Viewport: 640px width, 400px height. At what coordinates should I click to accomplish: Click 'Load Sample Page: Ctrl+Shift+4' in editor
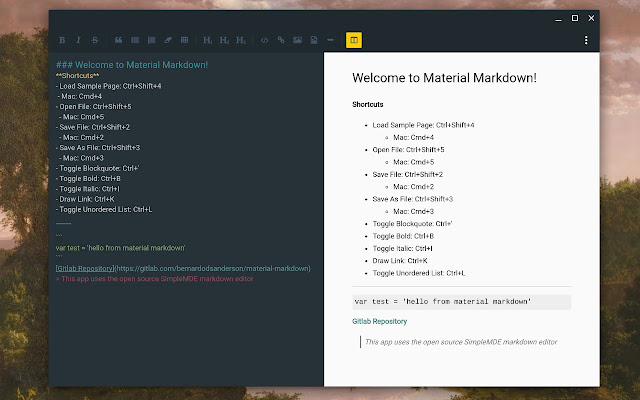109,86
